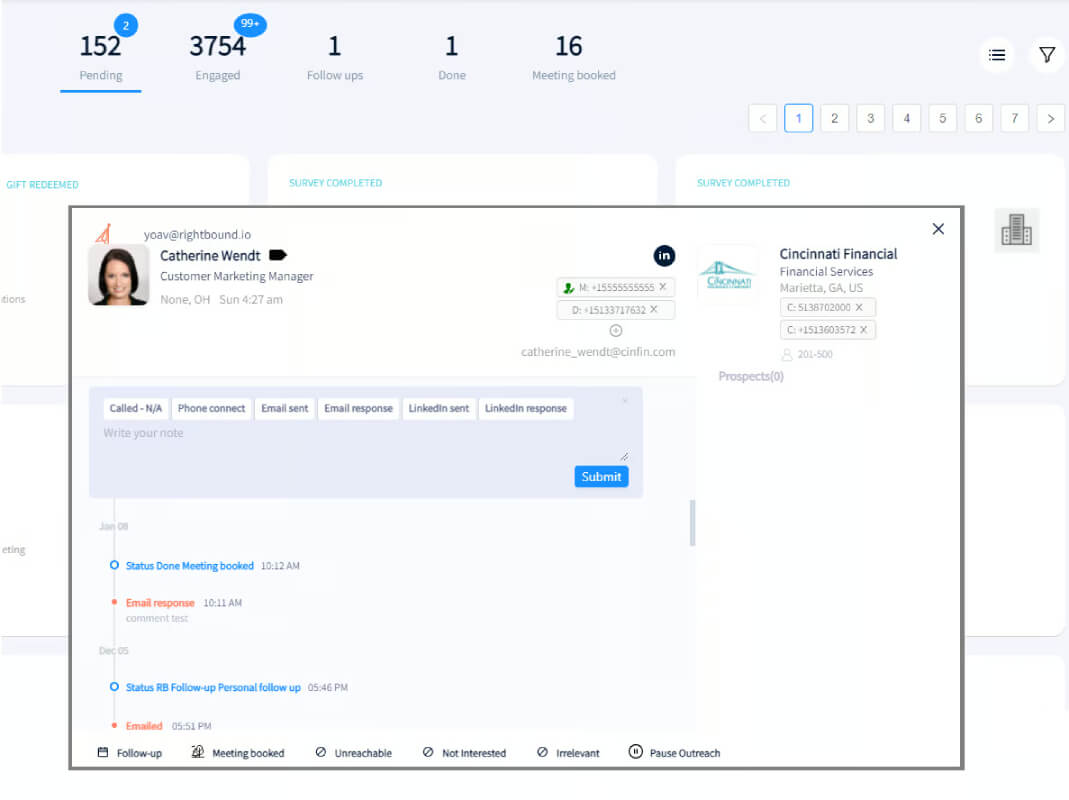
Task: Open Status Done Meeting booked entry
Action: [x=190, y=566]
